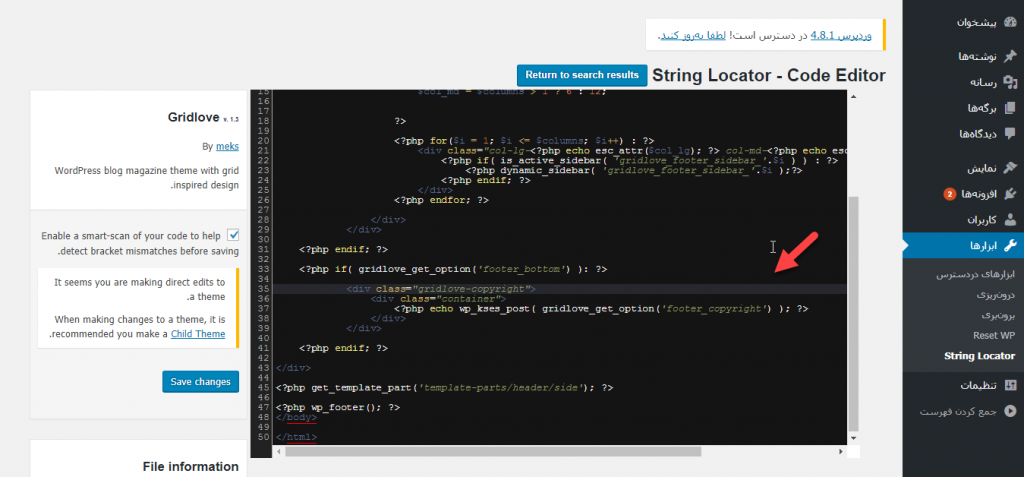This screenshot has height=477, width=1024.
Task: Click the code editor horizontal scrollbar
Action: 492,451
